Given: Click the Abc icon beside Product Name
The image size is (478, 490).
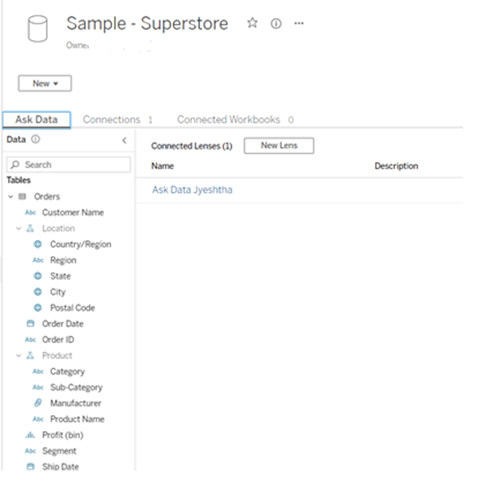Looking at the screenshot, I should pyautogui.click(x=38, y=419).
